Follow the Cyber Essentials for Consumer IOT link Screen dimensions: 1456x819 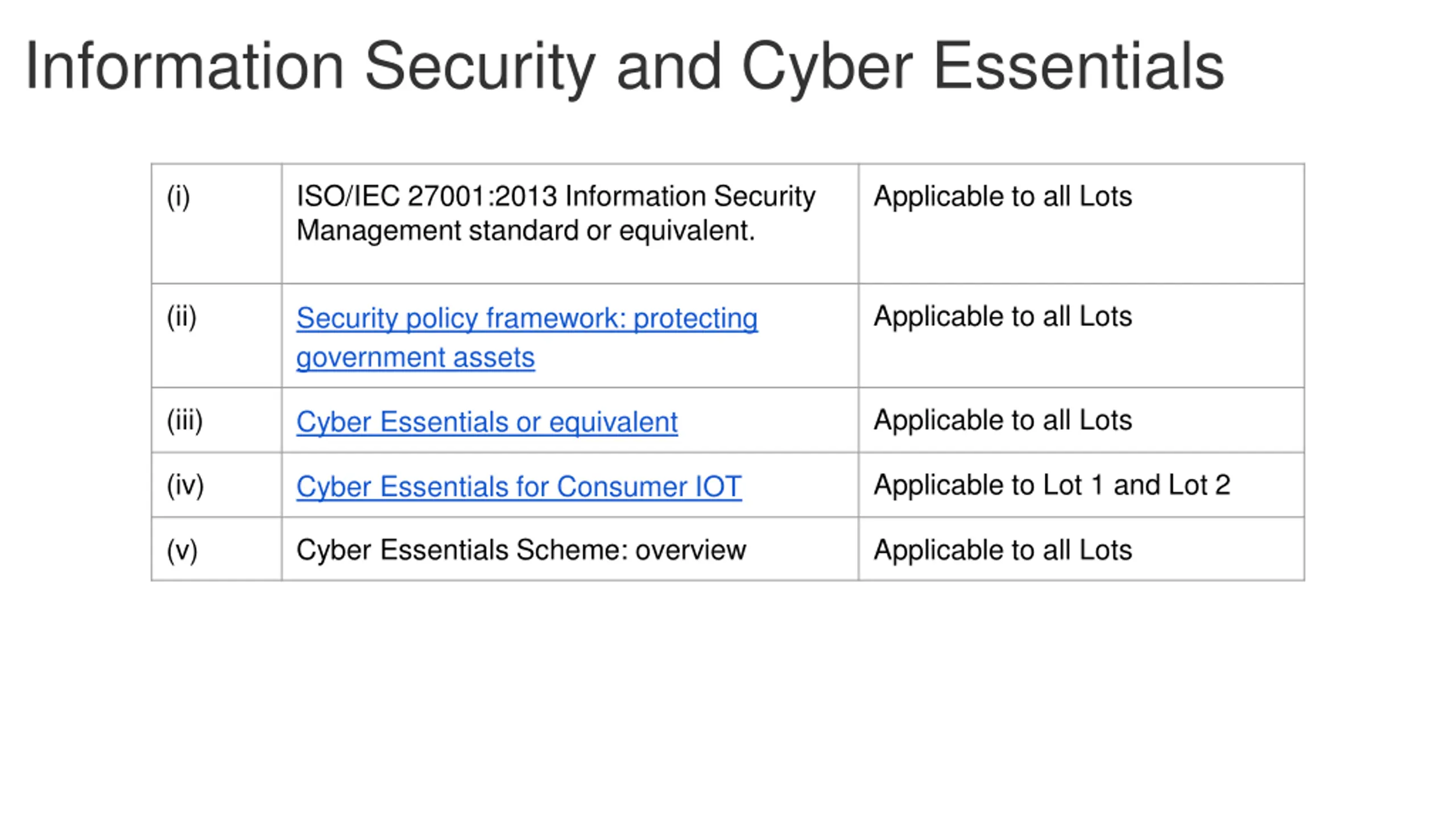519,487
